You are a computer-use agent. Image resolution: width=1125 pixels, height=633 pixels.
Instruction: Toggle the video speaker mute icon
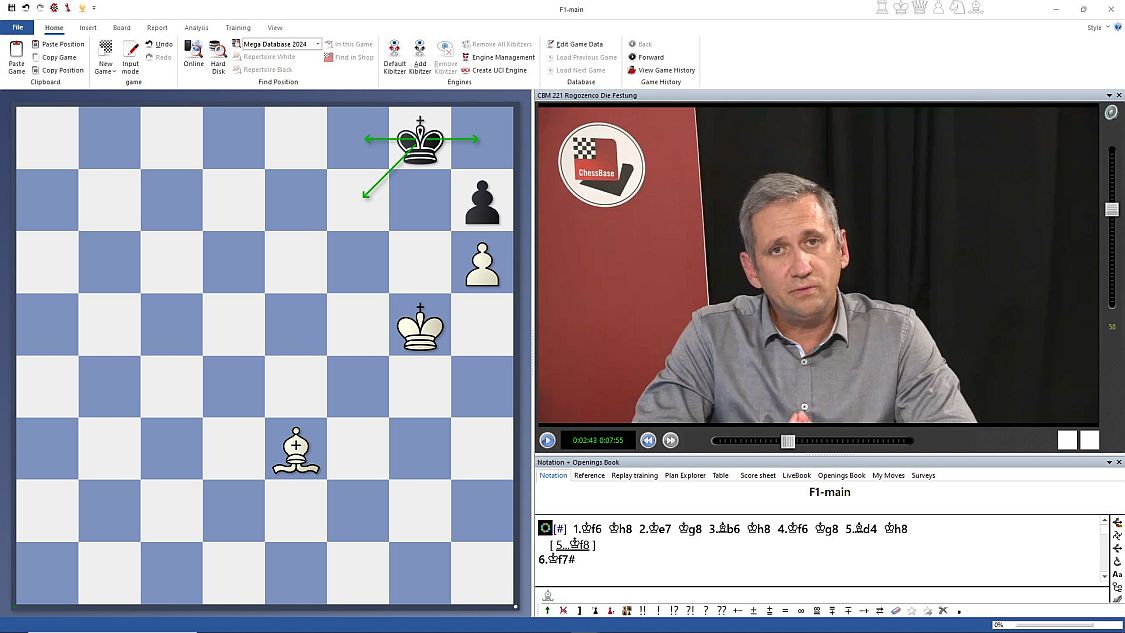pyautogui.click(x=1111, y=113)
